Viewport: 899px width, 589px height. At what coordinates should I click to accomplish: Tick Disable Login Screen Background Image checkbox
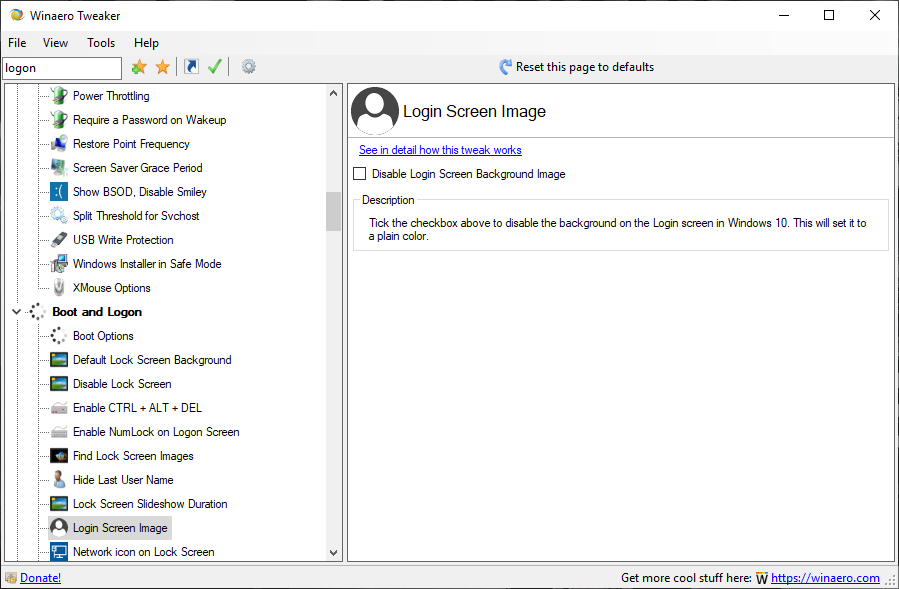pyautogui.click(x=360, y=174)
